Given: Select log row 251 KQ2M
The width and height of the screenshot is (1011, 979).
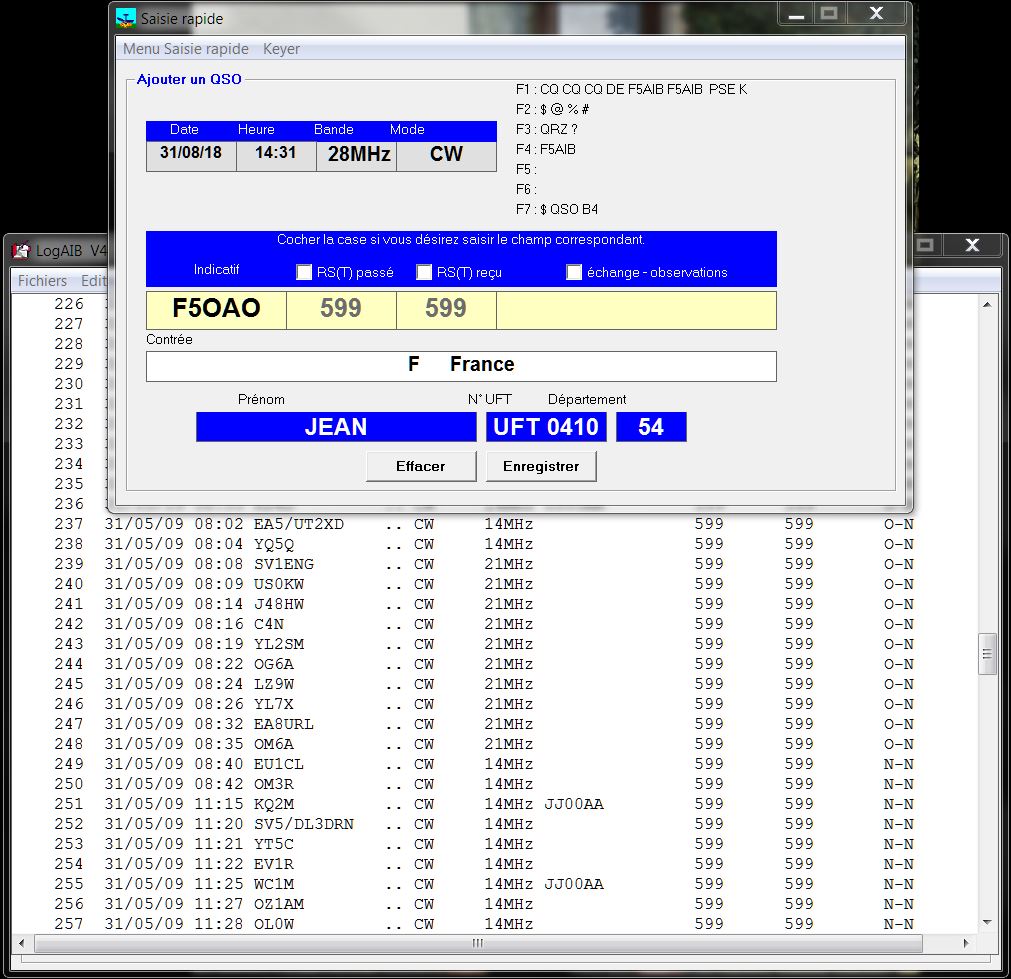Looking at the screenshot, I should (484, 804).
